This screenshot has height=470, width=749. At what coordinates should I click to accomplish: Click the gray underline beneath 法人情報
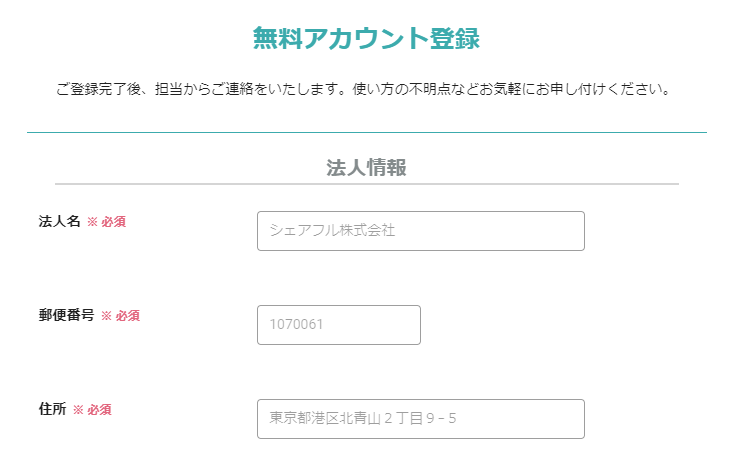(366, 184)
